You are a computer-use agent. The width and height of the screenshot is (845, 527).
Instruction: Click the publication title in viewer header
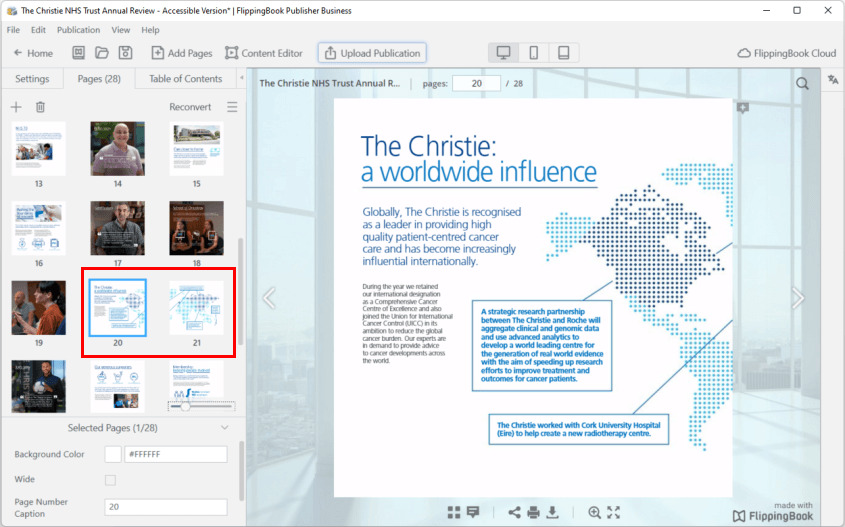pos(330,83)
